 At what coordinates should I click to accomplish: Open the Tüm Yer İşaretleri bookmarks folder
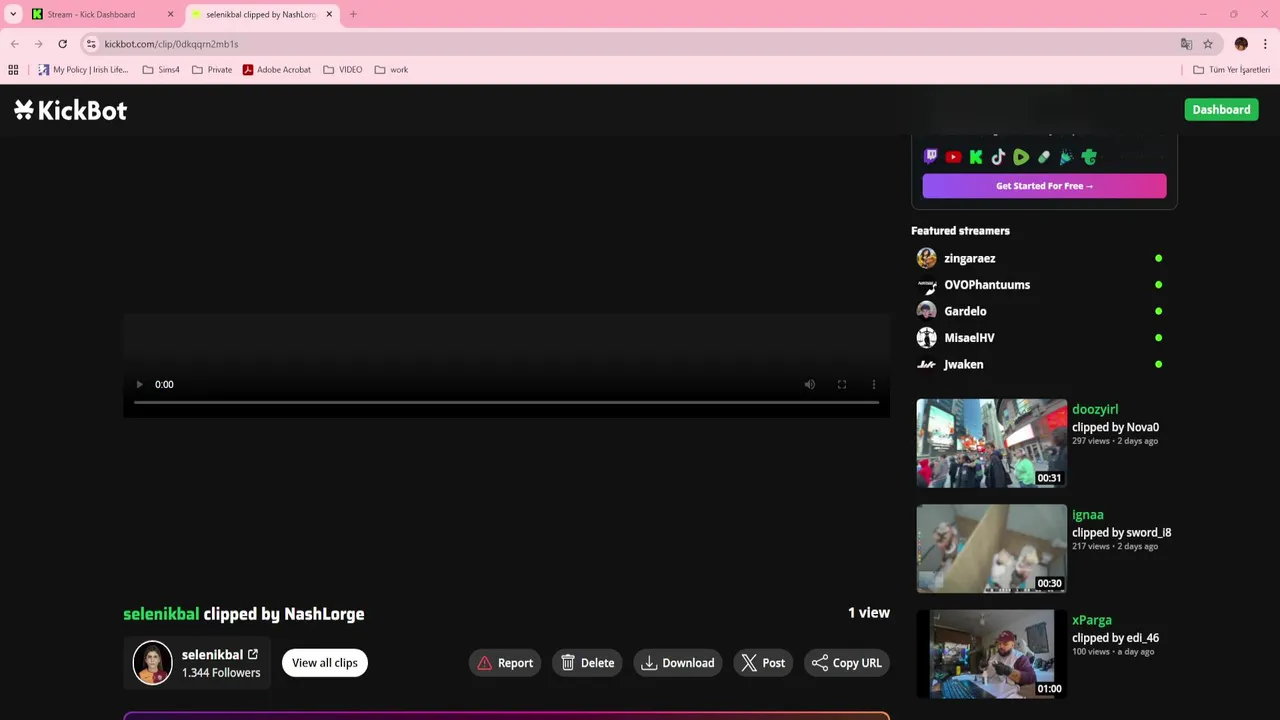tap(1231, 70)
